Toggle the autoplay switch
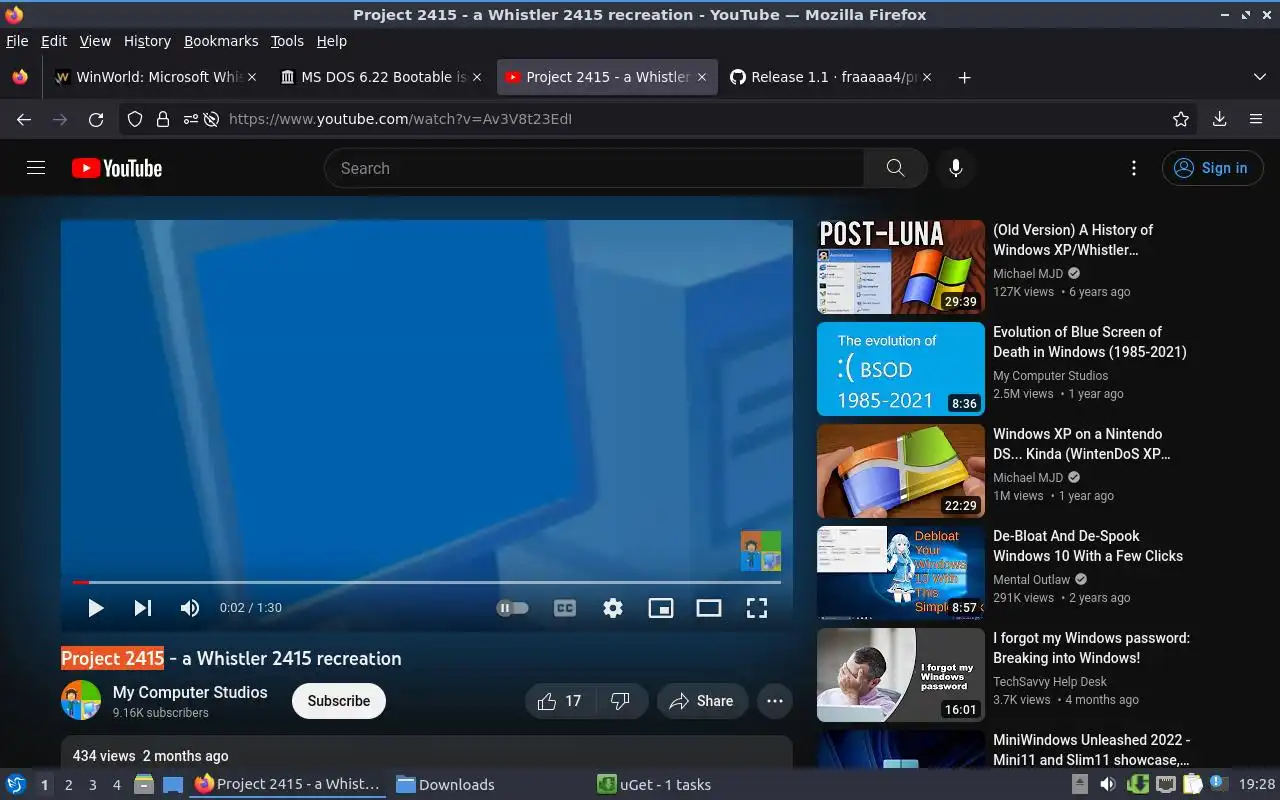1280x800 pixels. (512, 608)
